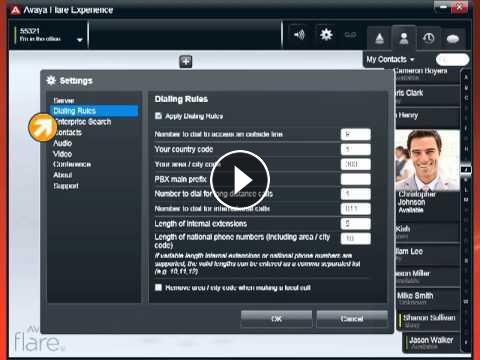Open the contacts person icon tab
Viewport: 480px width, 360px height.
point(404,38)
